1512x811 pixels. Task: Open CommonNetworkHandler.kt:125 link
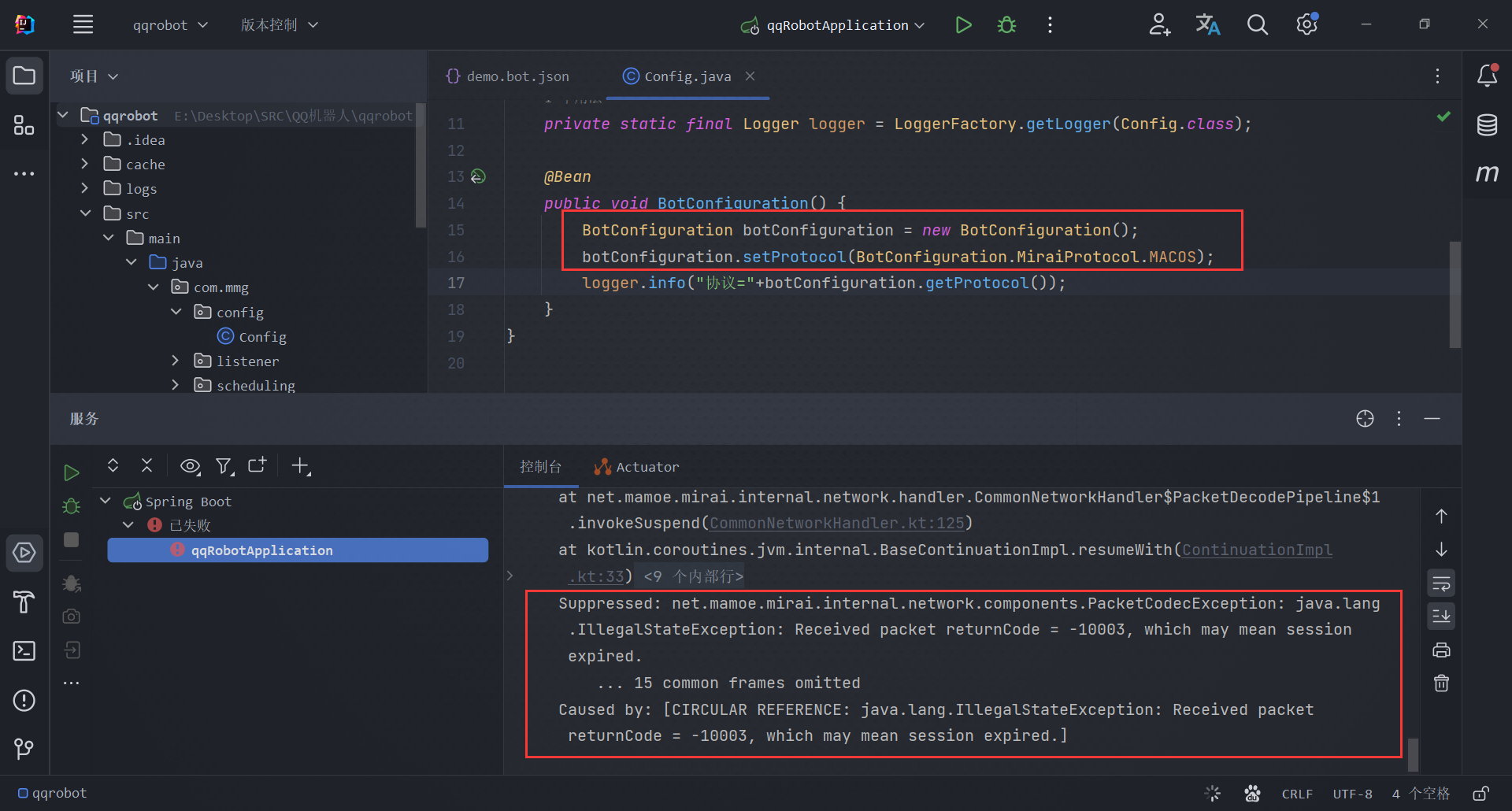coord(837,523)
